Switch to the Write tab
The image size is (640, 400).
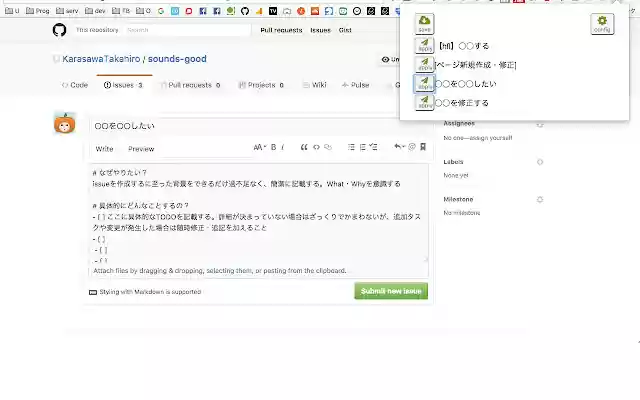pyautogui.click(x=104, y=149)
